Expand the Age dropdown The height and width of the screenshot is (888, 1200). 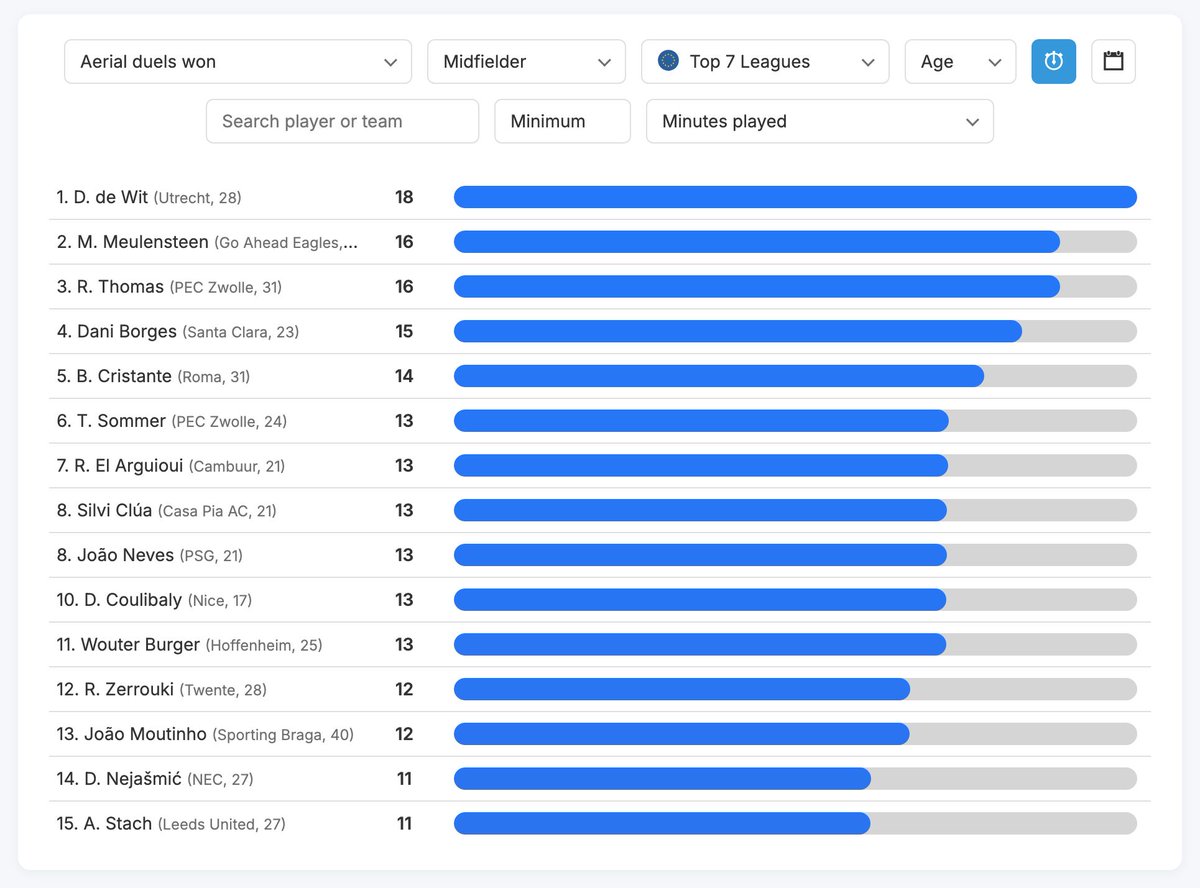(960, 61)
